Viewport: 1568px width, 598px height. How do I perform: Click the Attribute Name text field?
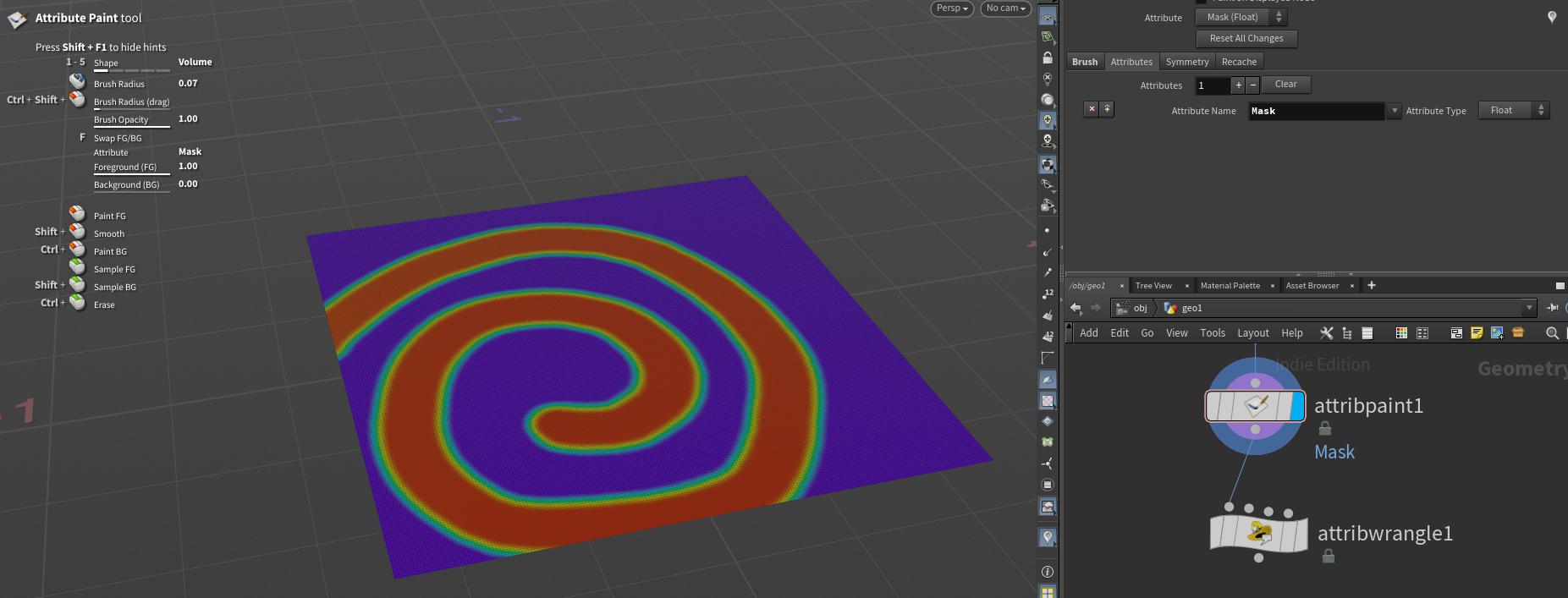click(x=1316, y=111)
